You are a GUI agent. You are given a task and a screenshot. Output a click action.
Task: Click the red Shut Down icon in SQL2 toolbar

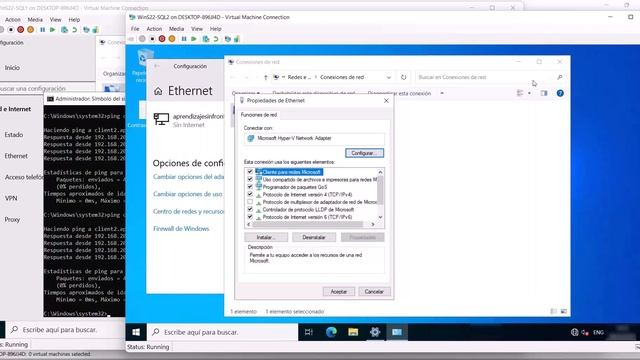pos(162,39)
